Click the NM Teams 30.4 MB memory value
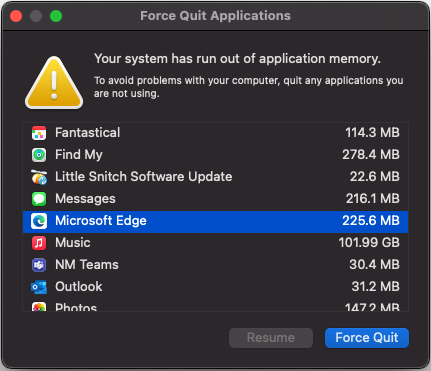 [x=374, y=265]
